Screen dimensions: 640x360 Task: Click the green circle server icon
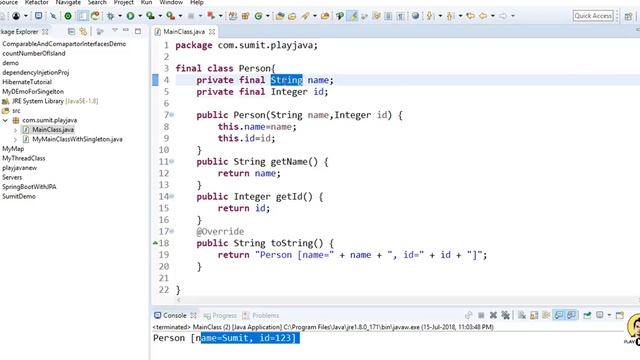point(68,16)
